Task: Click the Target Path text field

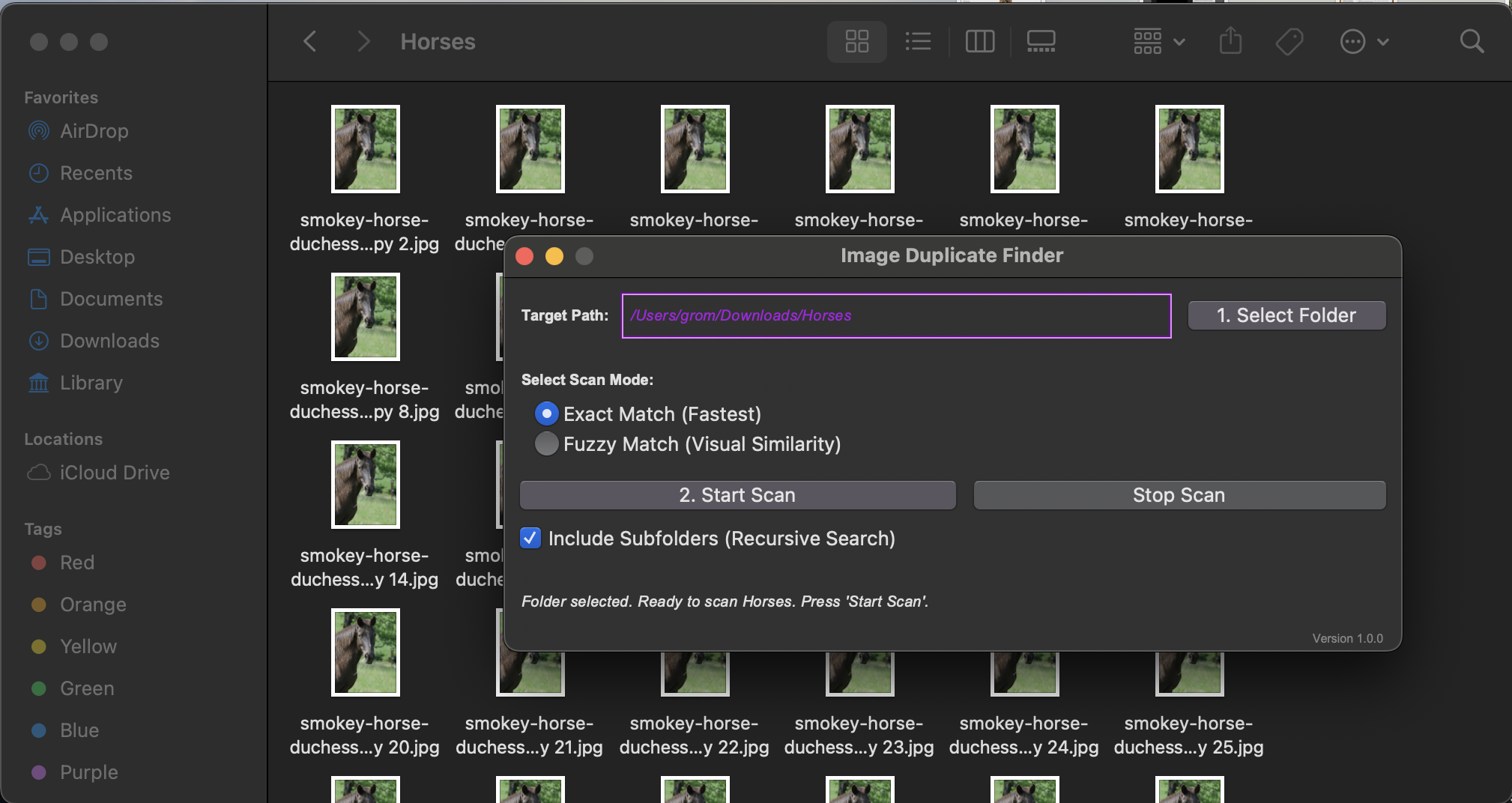Action: pyautogui.click(x=895, y=315)
